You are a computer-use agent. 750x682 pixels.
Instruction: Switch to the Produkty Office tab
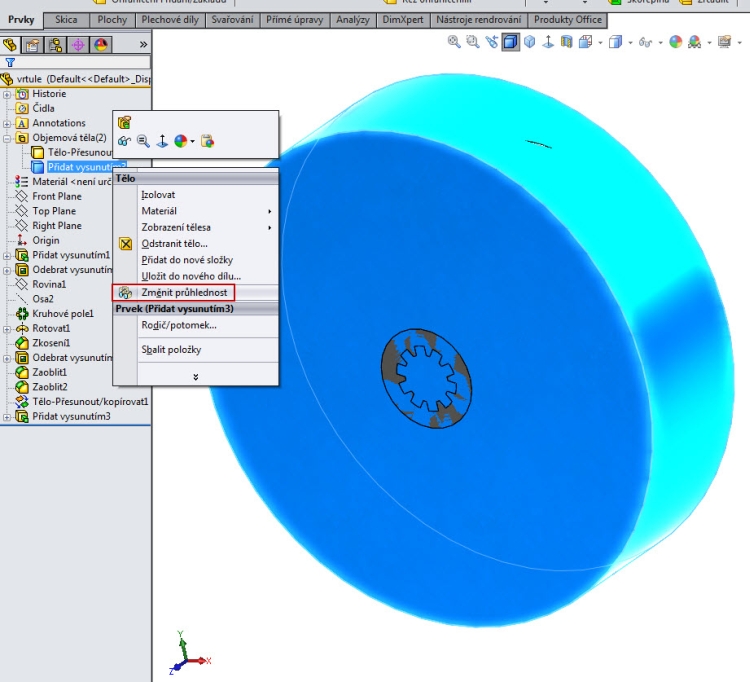(568, 20)
